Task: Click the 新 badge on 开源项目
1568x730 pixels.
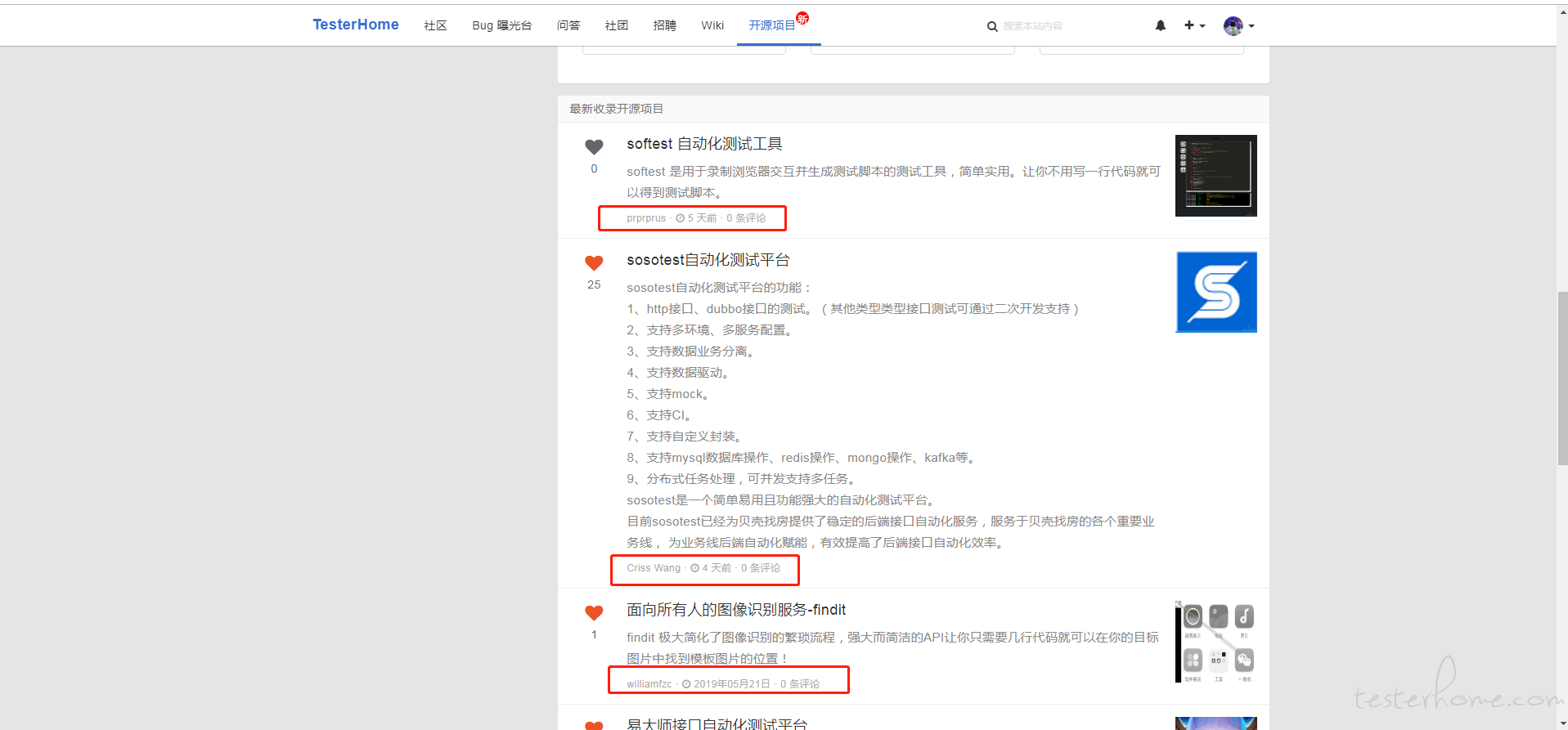Action: [x=802, y=18]
